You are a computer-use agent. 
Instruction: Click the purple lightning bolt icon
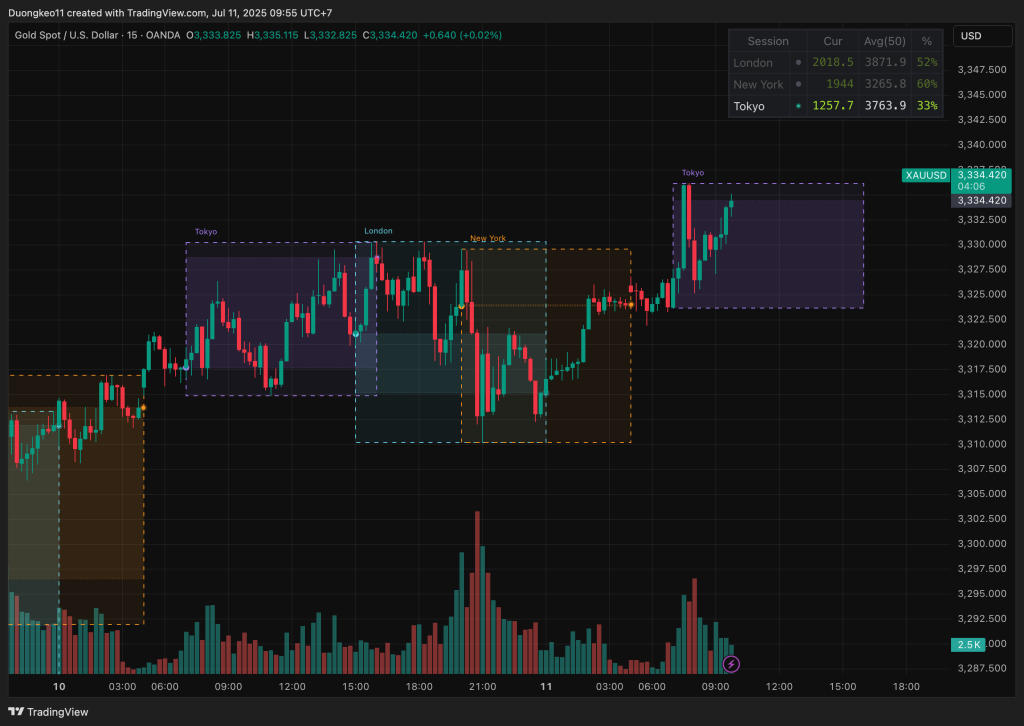731,663
